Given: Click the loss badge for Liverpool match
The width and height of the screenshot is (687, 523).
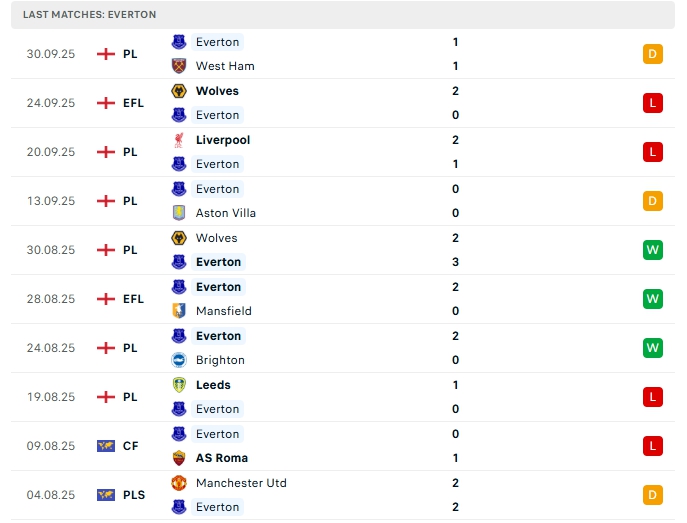Looking at the screenshot, I should pos(653,152).
